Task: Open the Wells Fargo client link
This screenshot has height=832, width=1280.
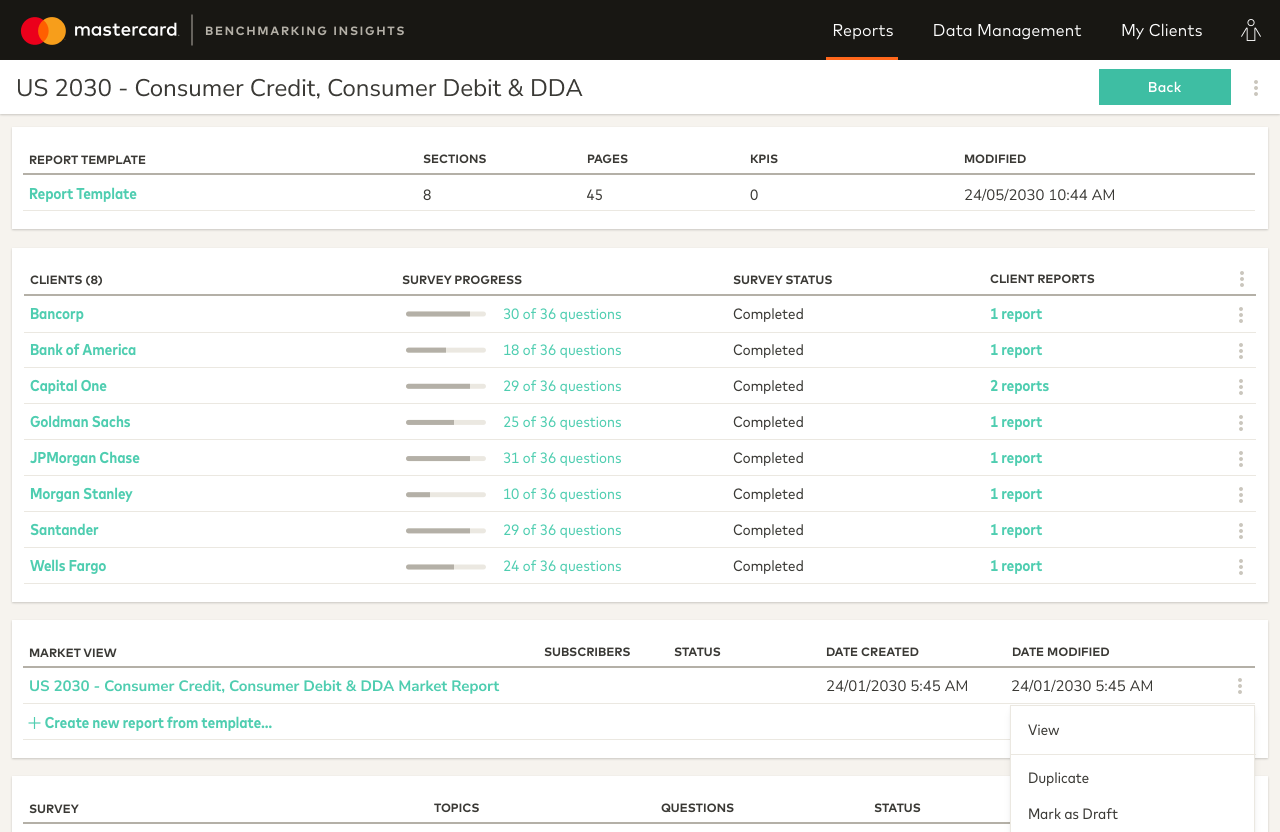Action: (x=68, y=566)
